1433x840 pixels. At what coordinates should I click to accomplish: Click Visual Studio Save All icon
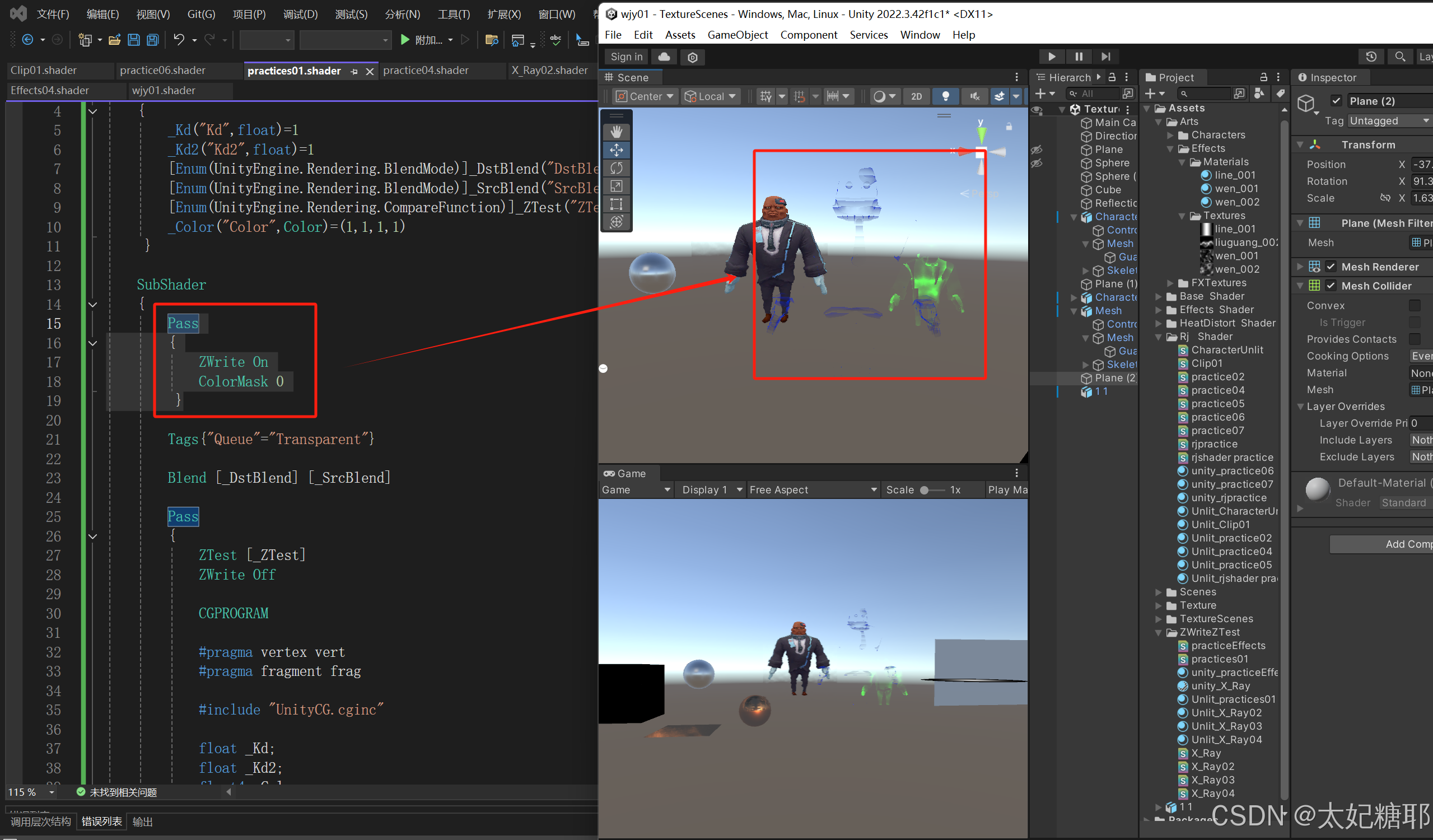152,40
